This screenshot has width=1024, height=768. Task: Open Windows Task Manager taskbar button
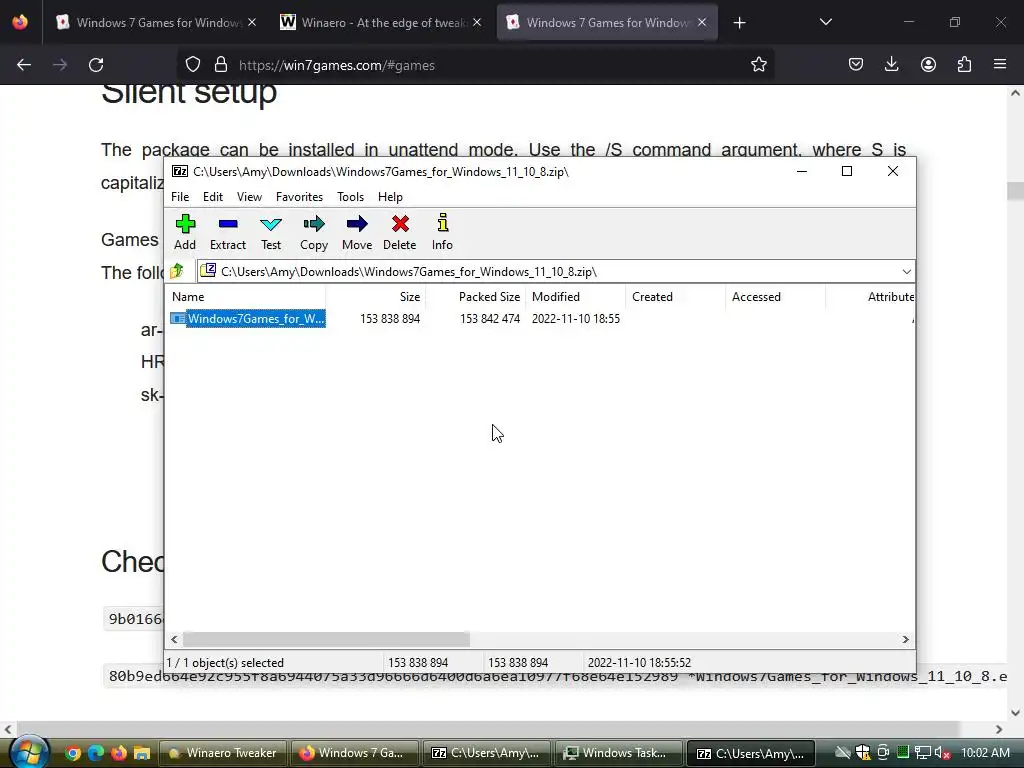point(617,753)
